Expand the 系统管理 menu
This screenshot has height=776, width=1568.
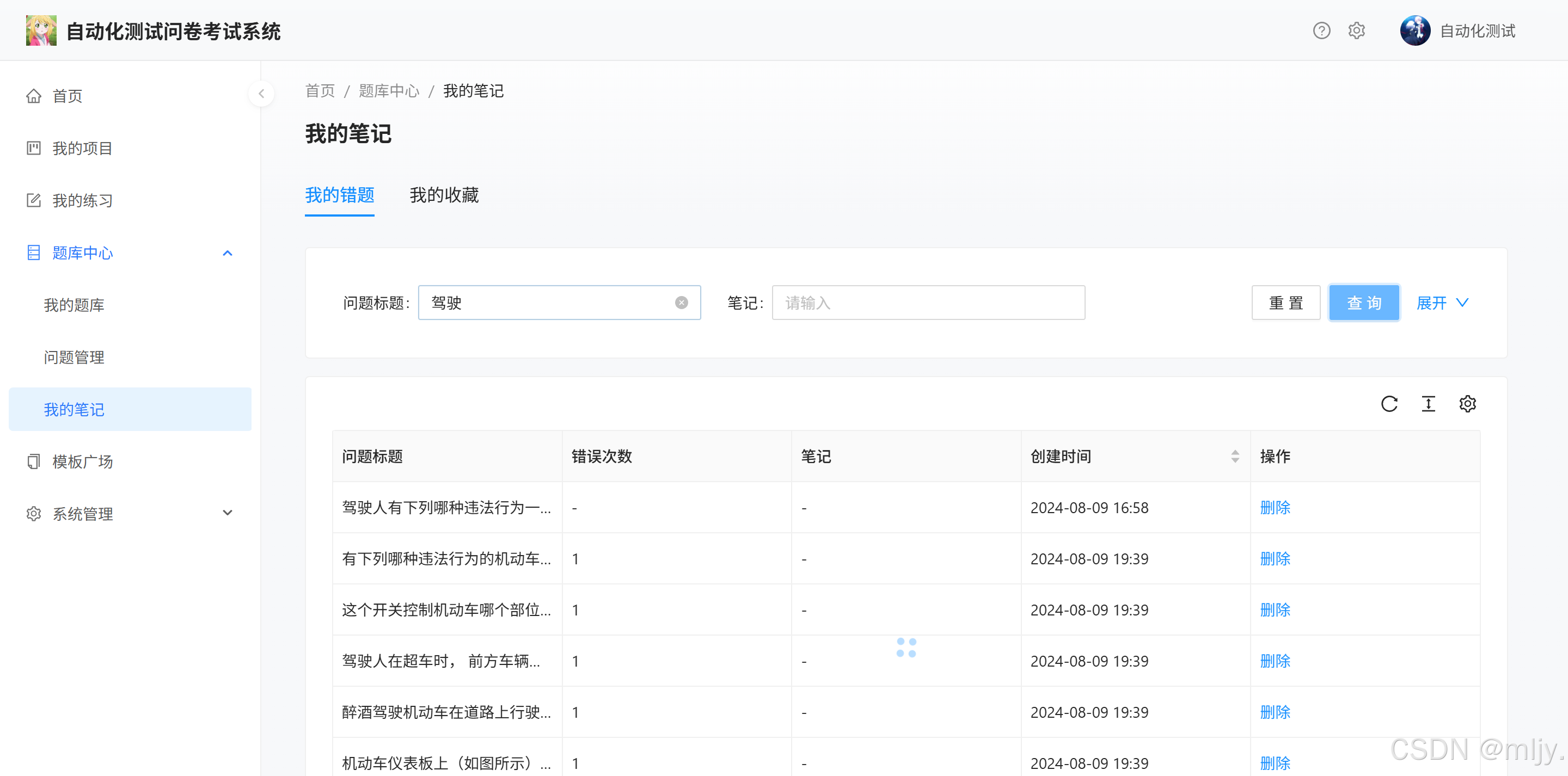point(227,513)
